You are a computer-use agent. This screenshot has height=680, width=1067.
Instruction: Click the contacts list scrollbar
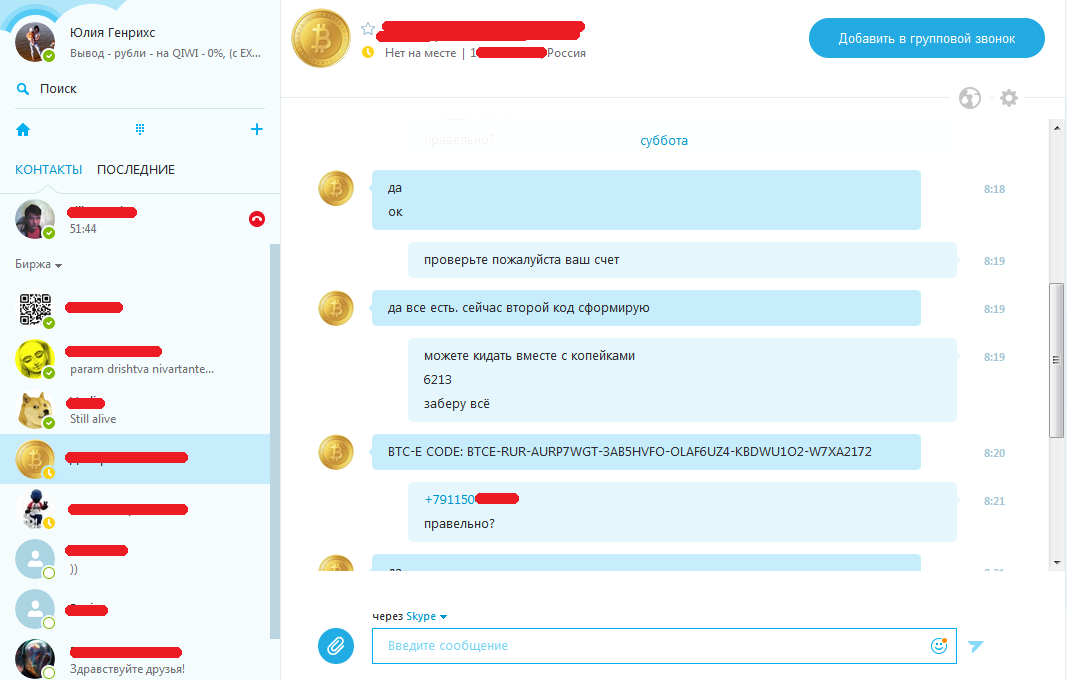tap(275, 441)
